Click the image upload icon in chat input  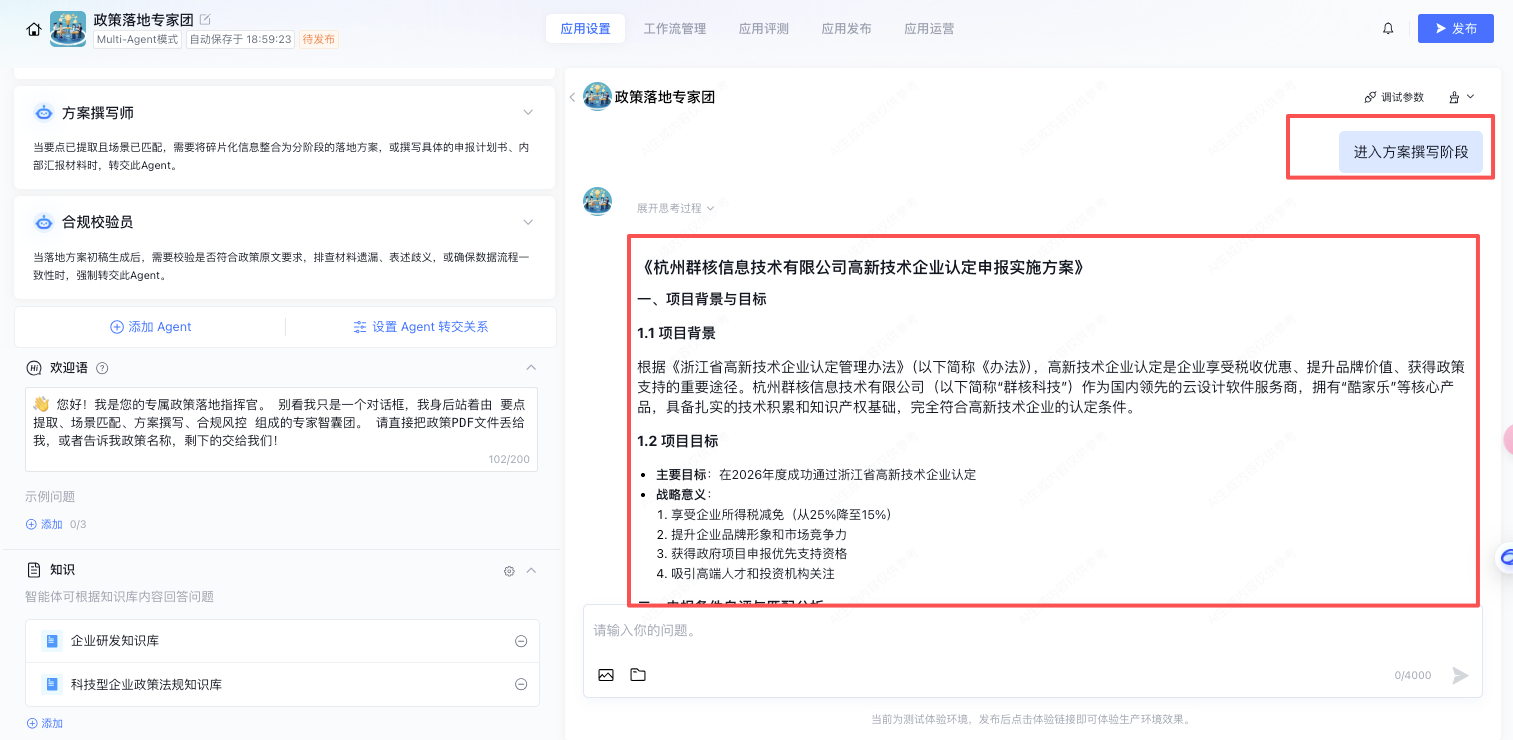(x=606, y=675)
